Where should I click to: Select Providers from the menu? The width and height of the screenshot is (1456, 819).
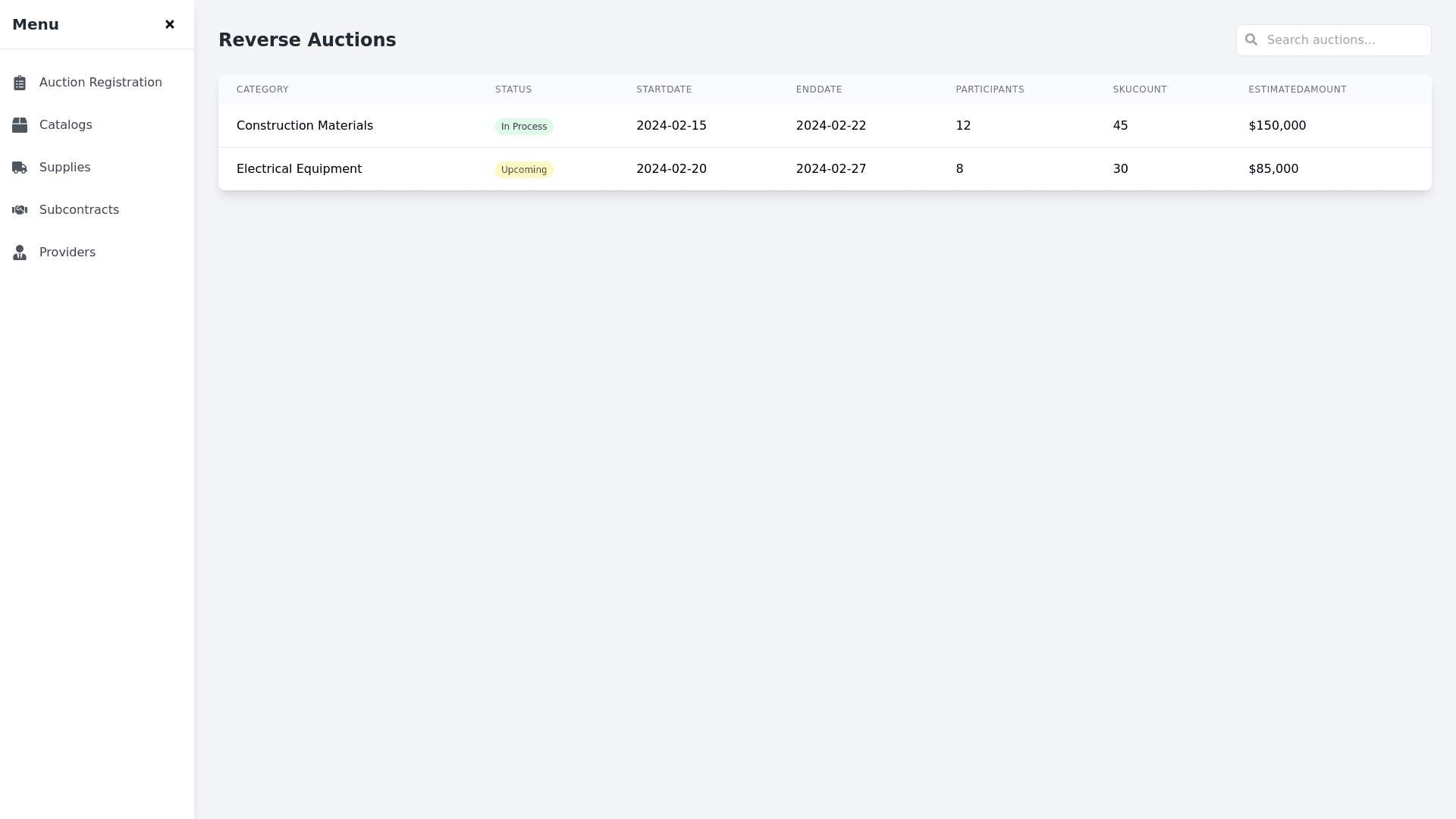[67, 253]
